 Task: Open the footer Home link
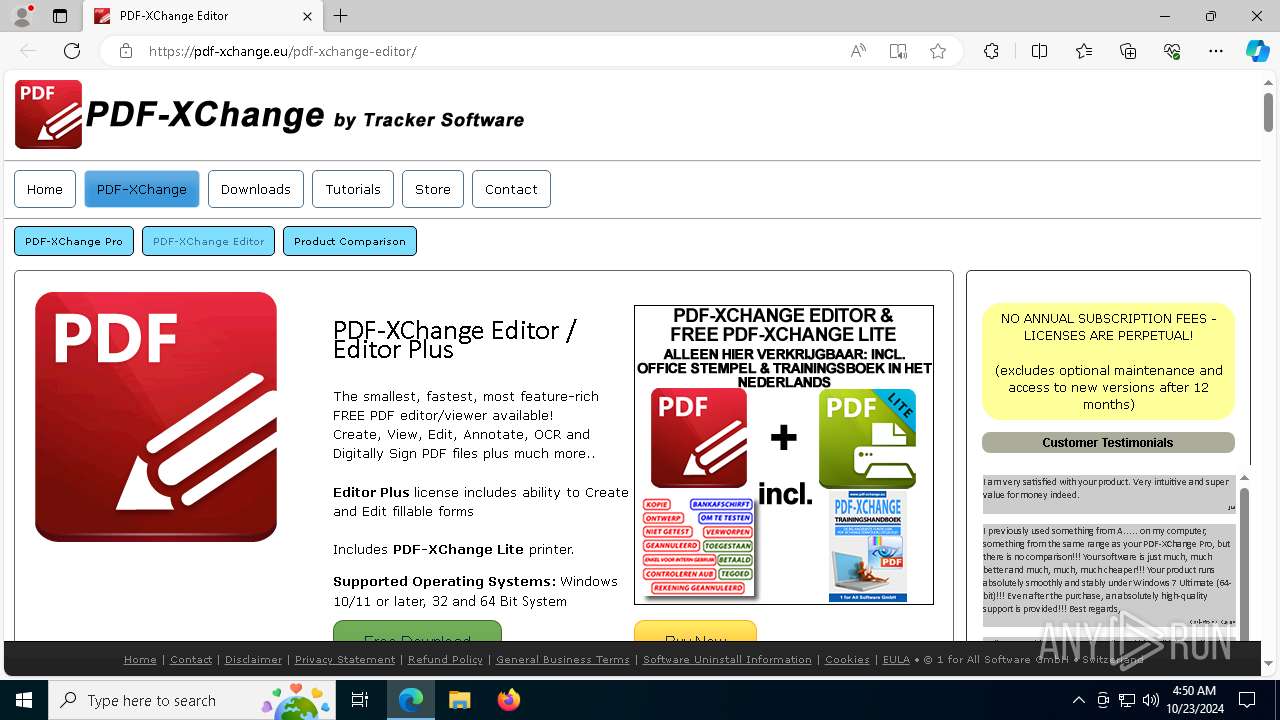click(x=140, y=660)
